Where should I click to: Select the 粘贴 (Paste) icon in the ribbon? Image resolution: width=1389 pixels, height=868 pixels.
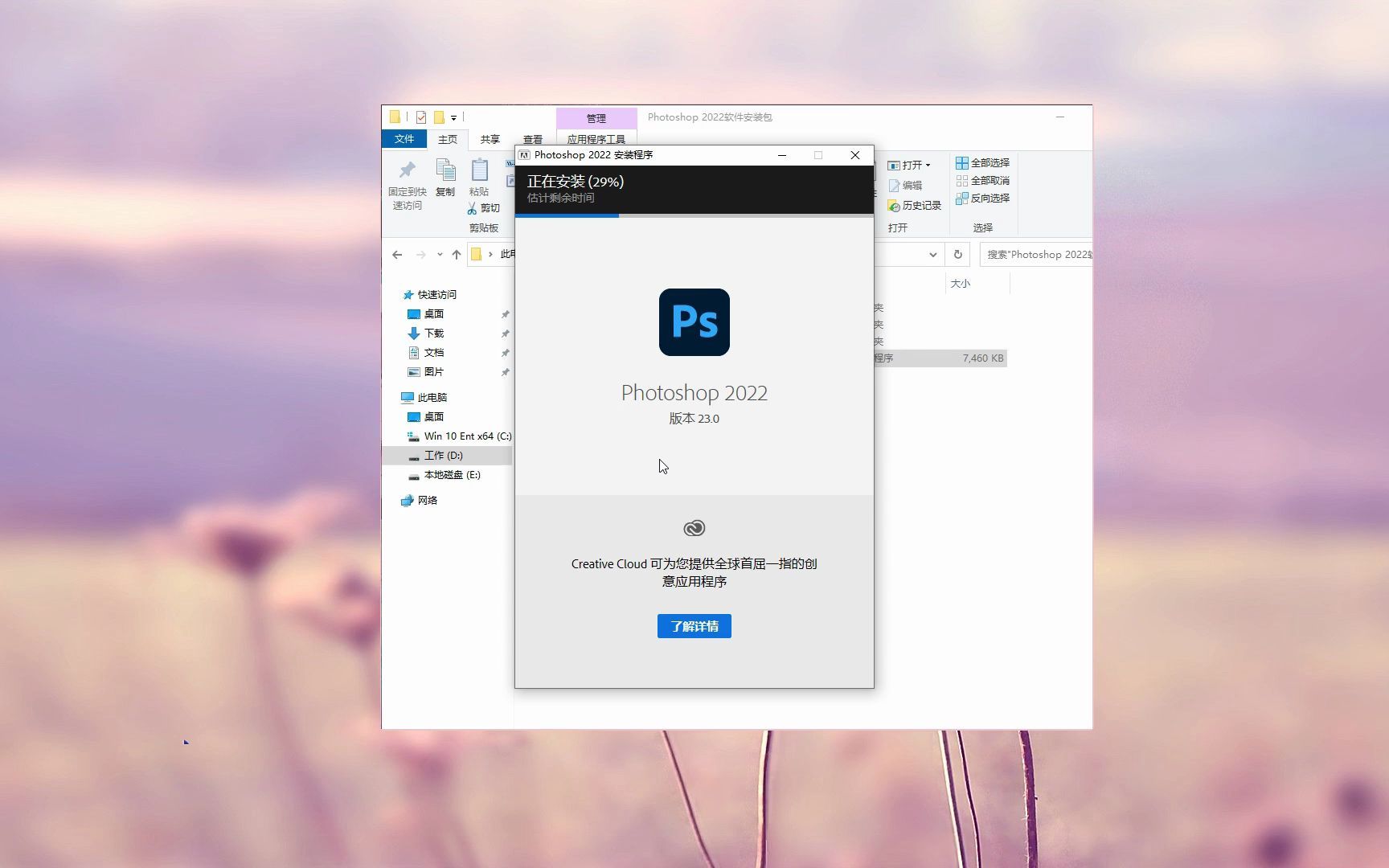tap(479, 171)
